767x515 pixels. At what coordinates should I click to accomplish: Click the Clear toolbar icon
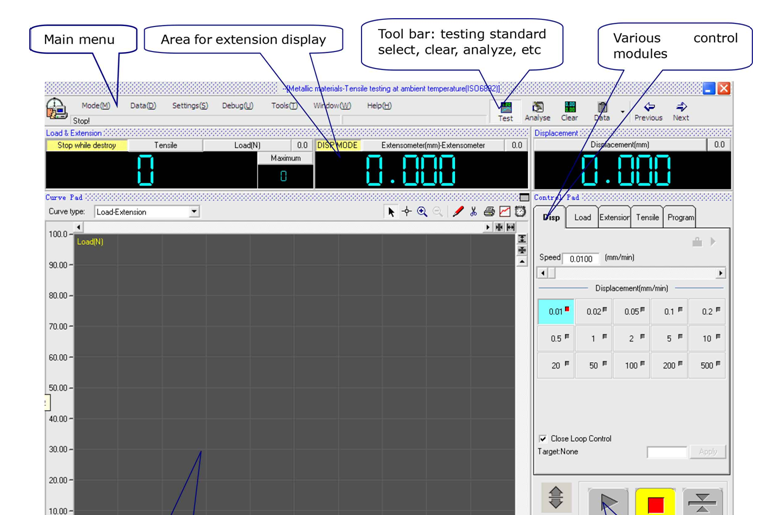tap(569, 110)
